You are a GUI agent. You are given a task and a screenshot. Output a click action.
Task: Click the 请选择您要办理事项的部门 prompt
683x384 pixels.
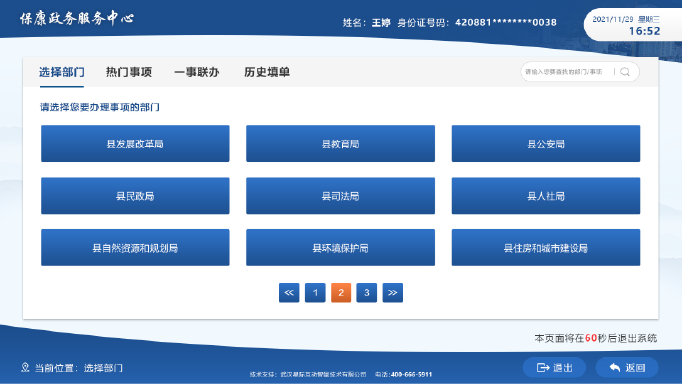click(x=100, y=107)
